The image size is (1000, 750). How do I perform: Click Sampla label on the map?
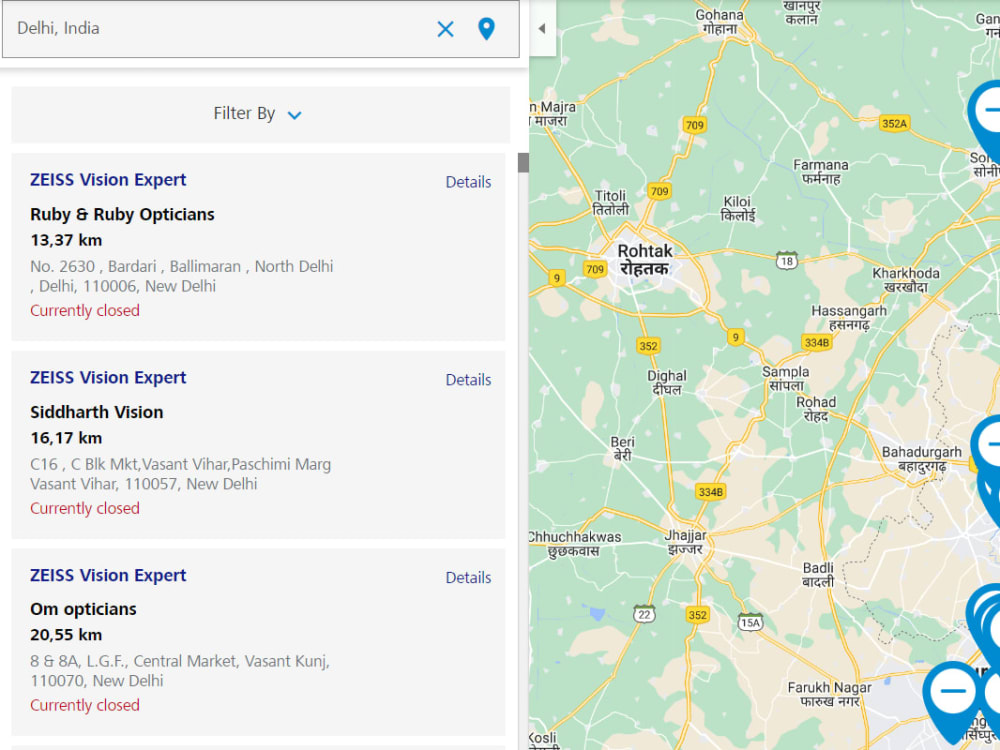tap(786, 378)
